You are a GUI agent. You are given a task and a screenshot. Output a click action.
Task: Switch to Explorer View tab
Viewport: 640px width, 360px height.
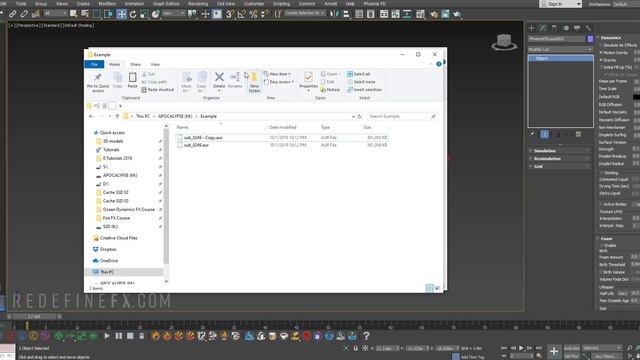(155, 64)
